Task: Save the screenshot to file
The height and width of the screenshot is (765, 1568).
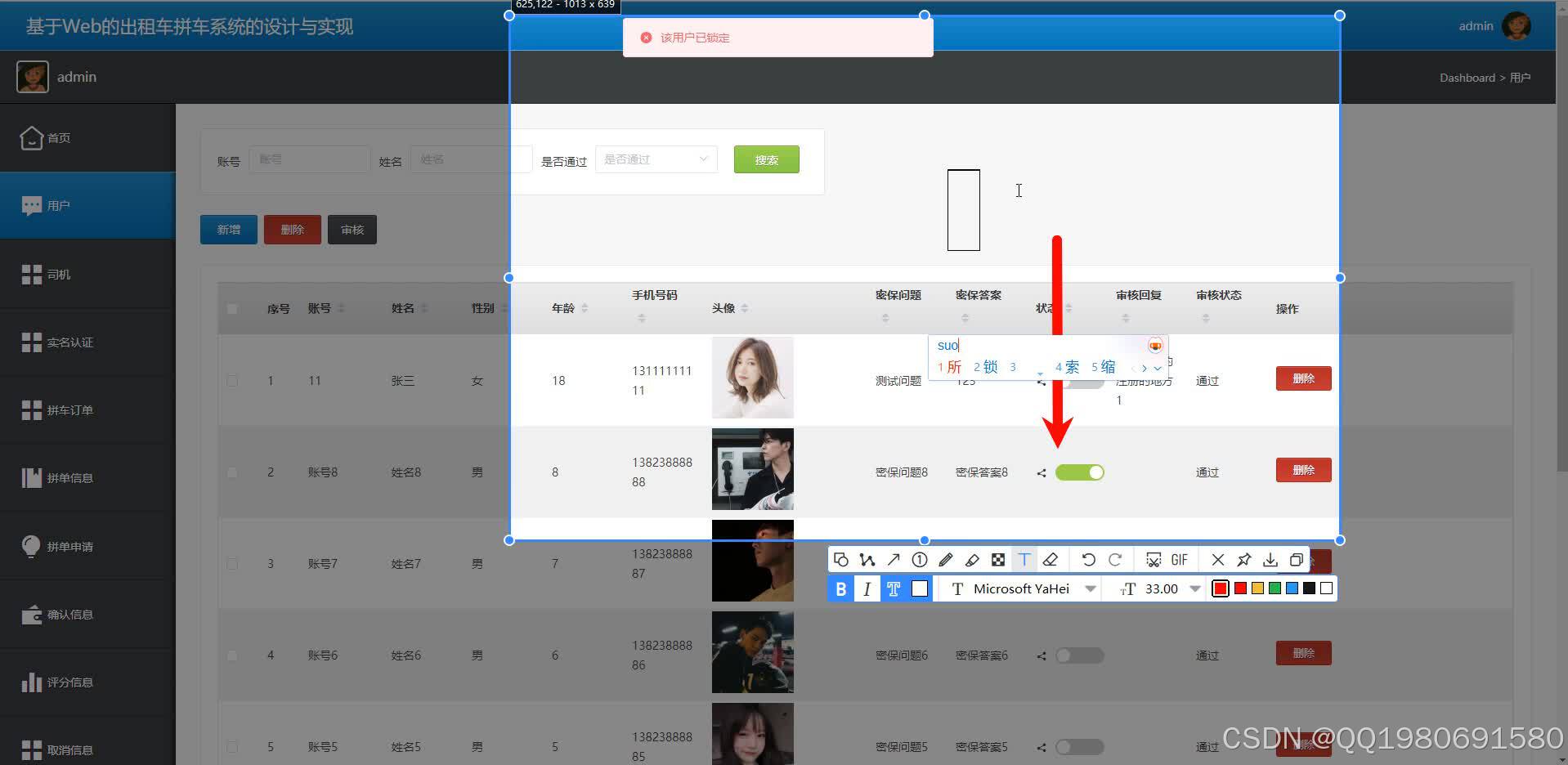Action: [x=1270, y=560]
